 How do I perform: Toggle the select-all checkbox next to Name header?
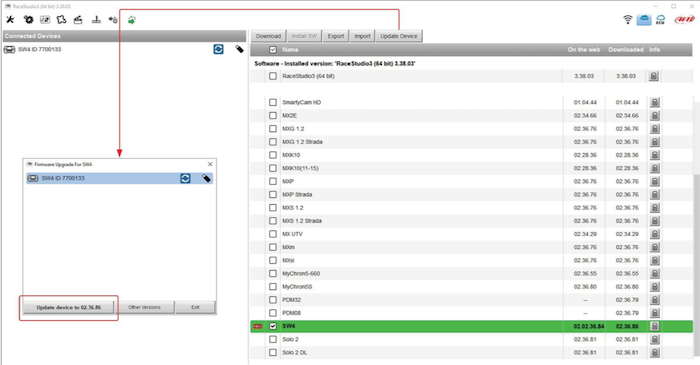[273, 50]
